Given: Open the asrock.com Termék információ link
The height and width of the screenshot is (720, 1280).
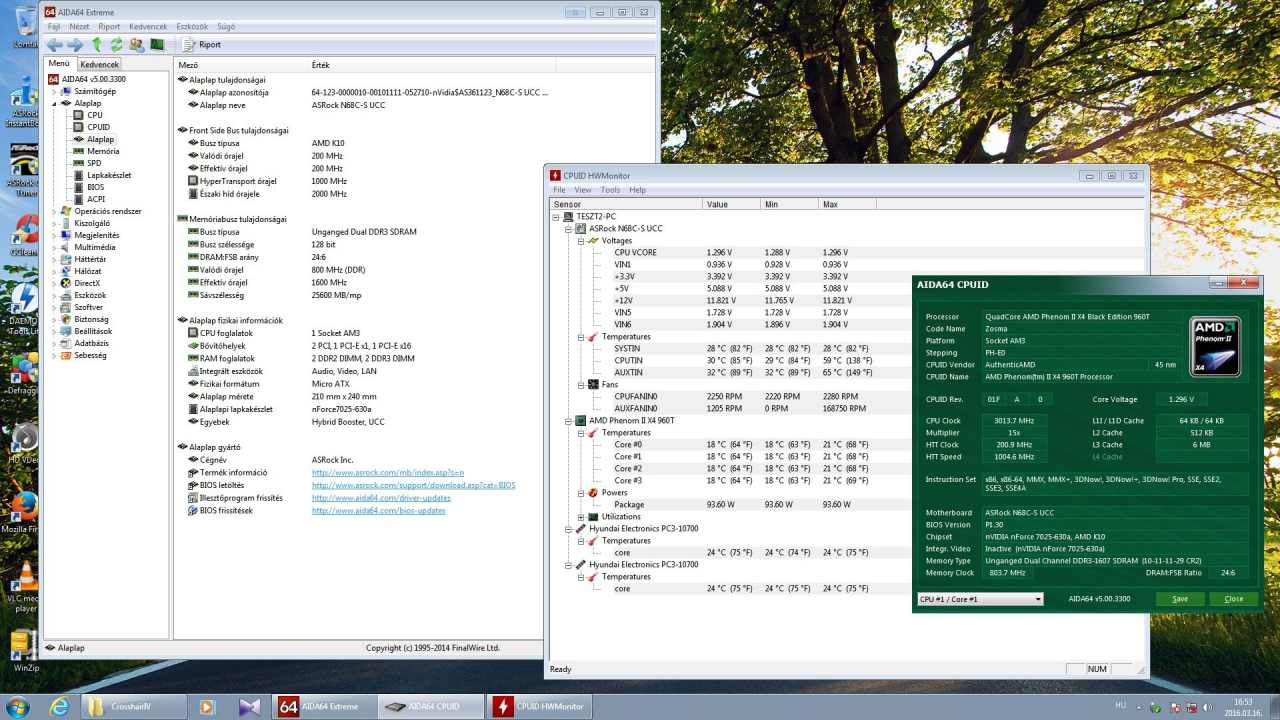Looking at the screenshot, I should [x=388, y=472].
